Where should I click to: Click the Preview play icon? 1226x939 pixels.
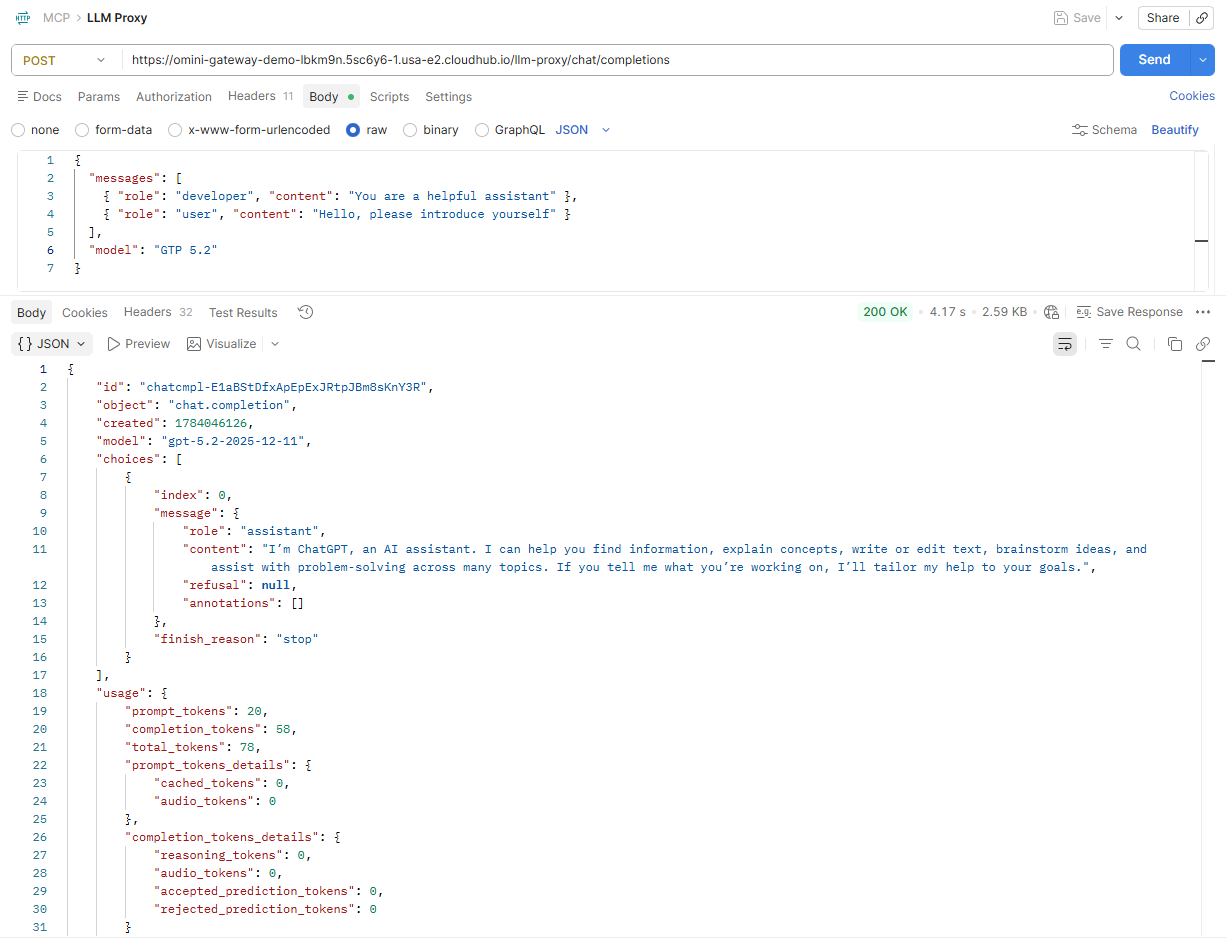pos(113,344)
